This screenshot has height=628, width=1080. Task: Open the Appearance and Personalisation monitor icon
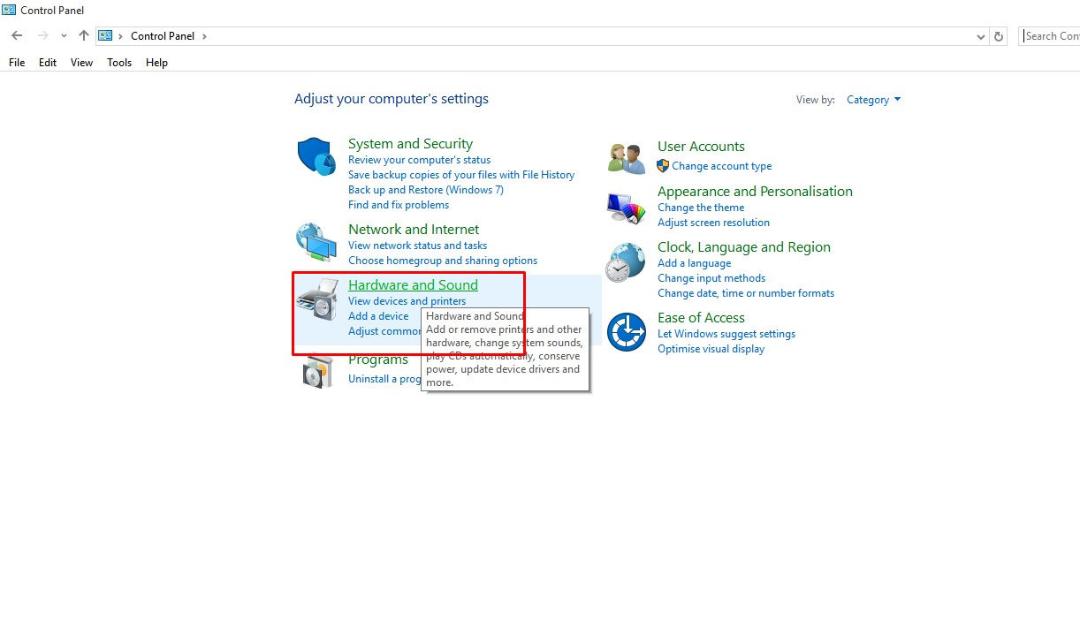[626, 208]
